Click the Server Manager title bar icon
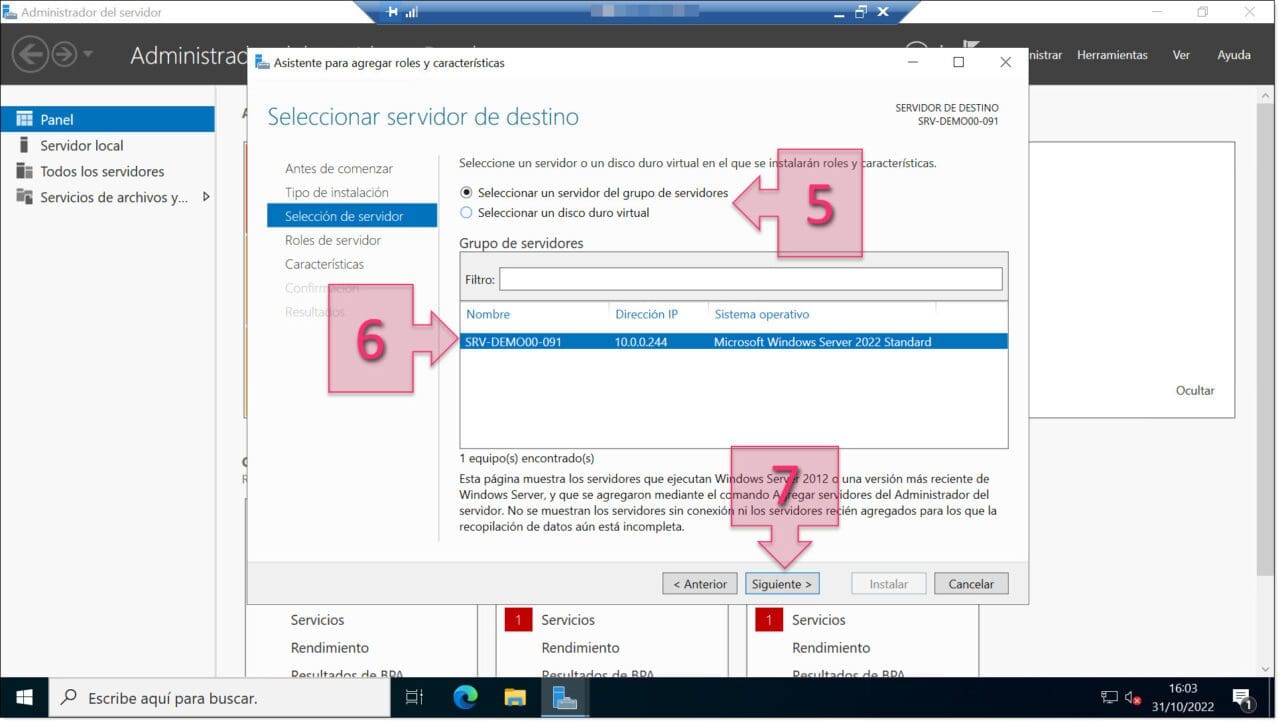The image size is (1280, 723). 9,12
